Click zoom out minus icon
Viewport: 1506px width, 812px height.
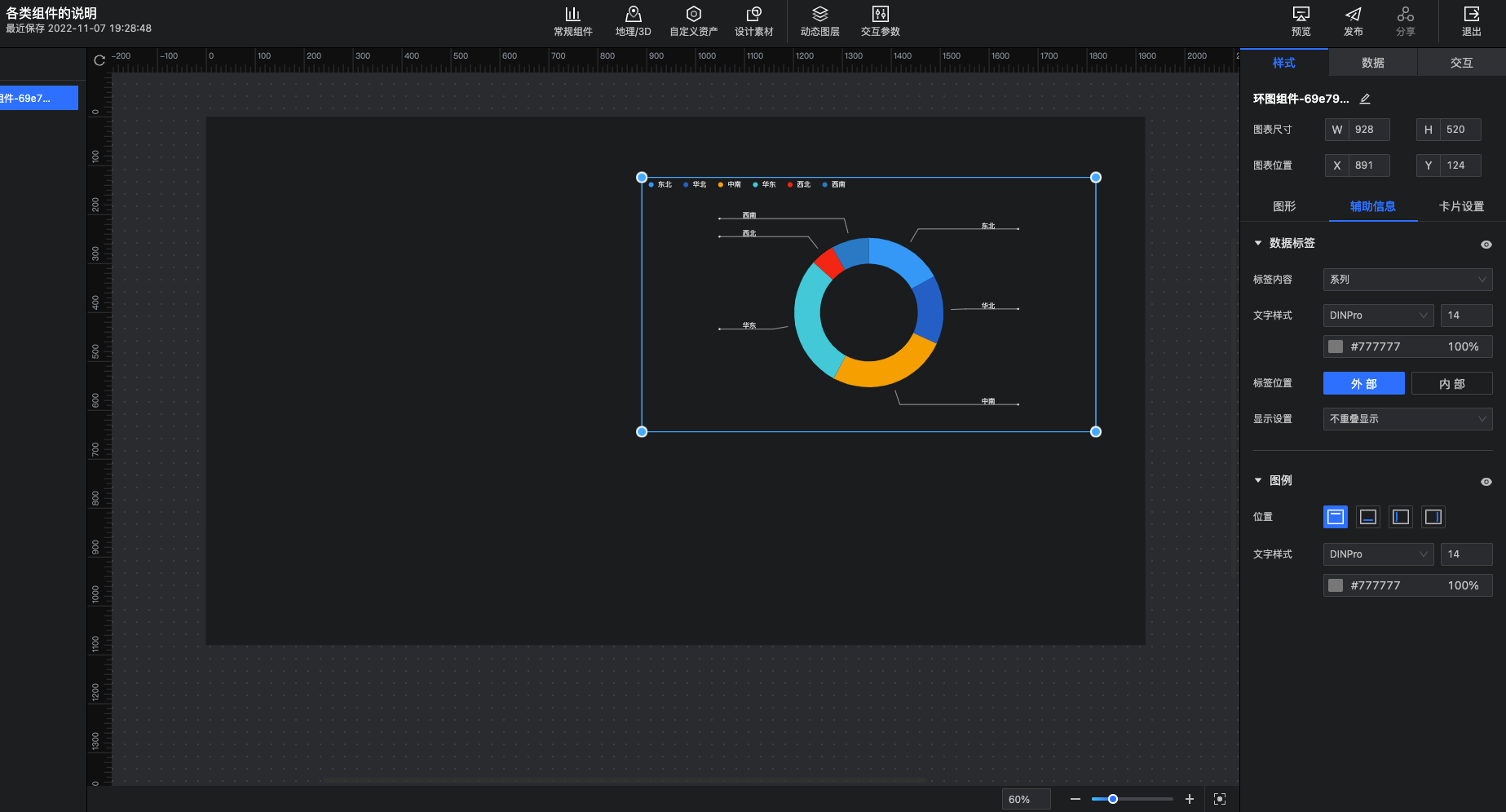[x=1075, y=799]
